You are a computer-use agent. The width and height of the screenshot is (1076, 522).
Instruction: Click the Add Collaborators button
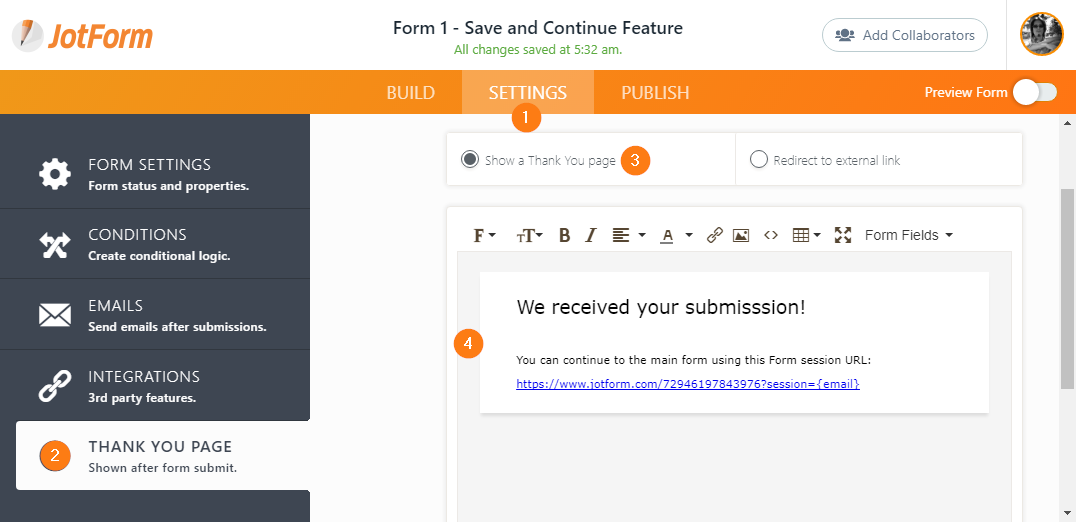tap(904, 35)
